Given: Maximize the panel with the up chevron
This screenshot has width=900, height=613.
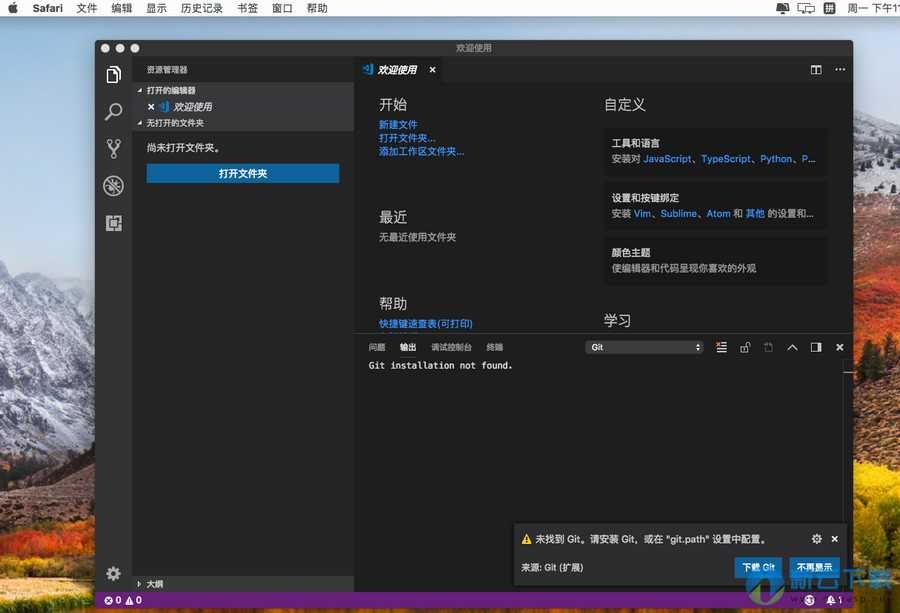Looking at the screenshot, I should tap(792, 347).
